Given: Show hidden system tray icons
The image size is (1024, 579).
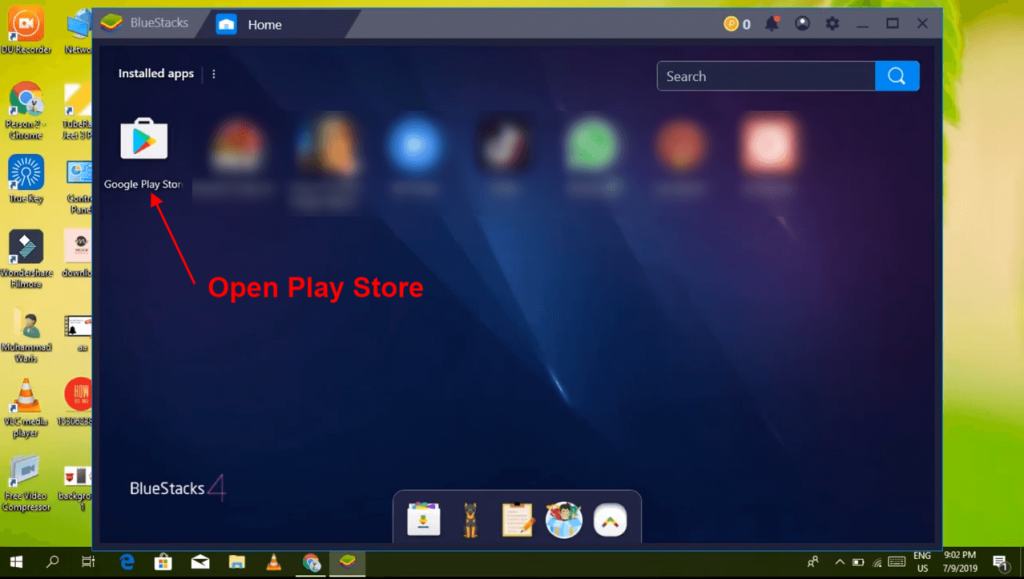Looking at the screenshot, I should pyautogui.click(x=840, y=562).
